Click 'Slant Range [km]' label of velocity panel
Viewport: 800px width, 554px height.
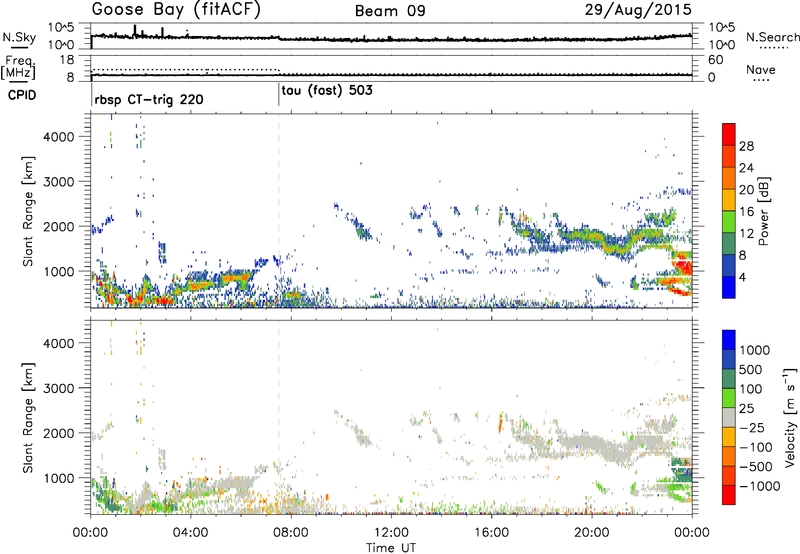click(x=28, y=418)
